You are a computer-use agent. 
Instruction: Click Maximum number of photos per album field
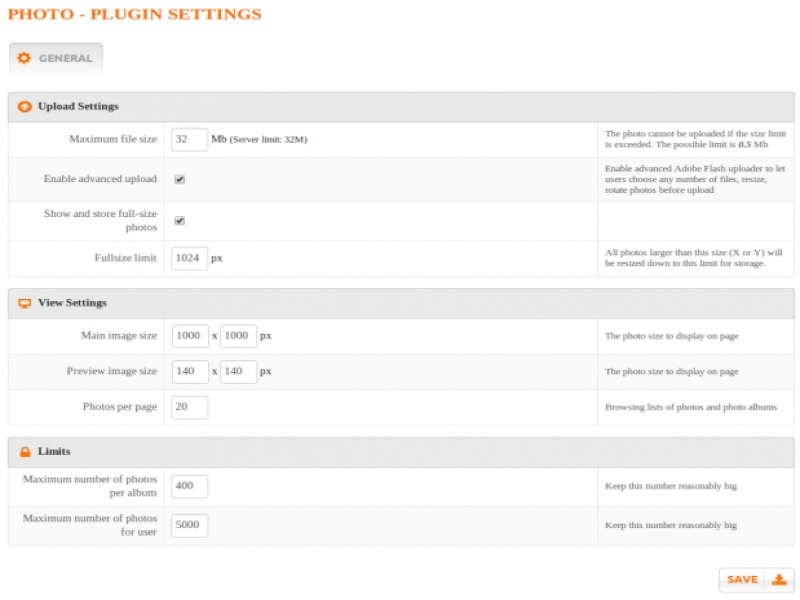tap(189, 486)
